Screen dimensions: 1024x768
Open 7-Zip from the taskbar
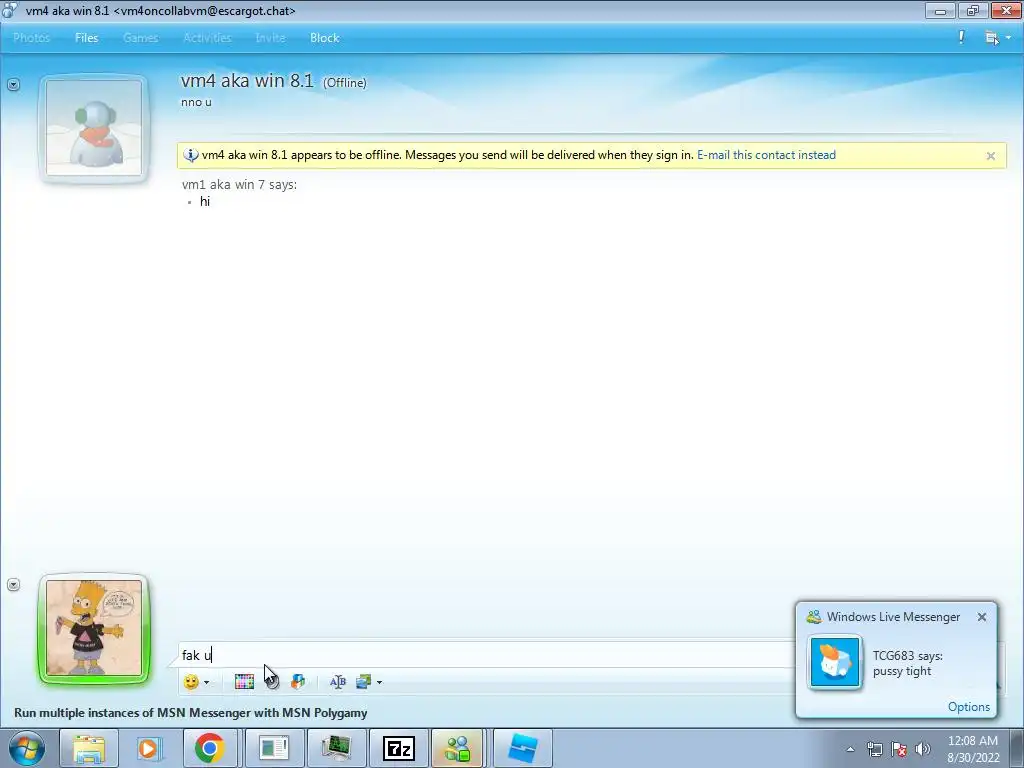399,748
